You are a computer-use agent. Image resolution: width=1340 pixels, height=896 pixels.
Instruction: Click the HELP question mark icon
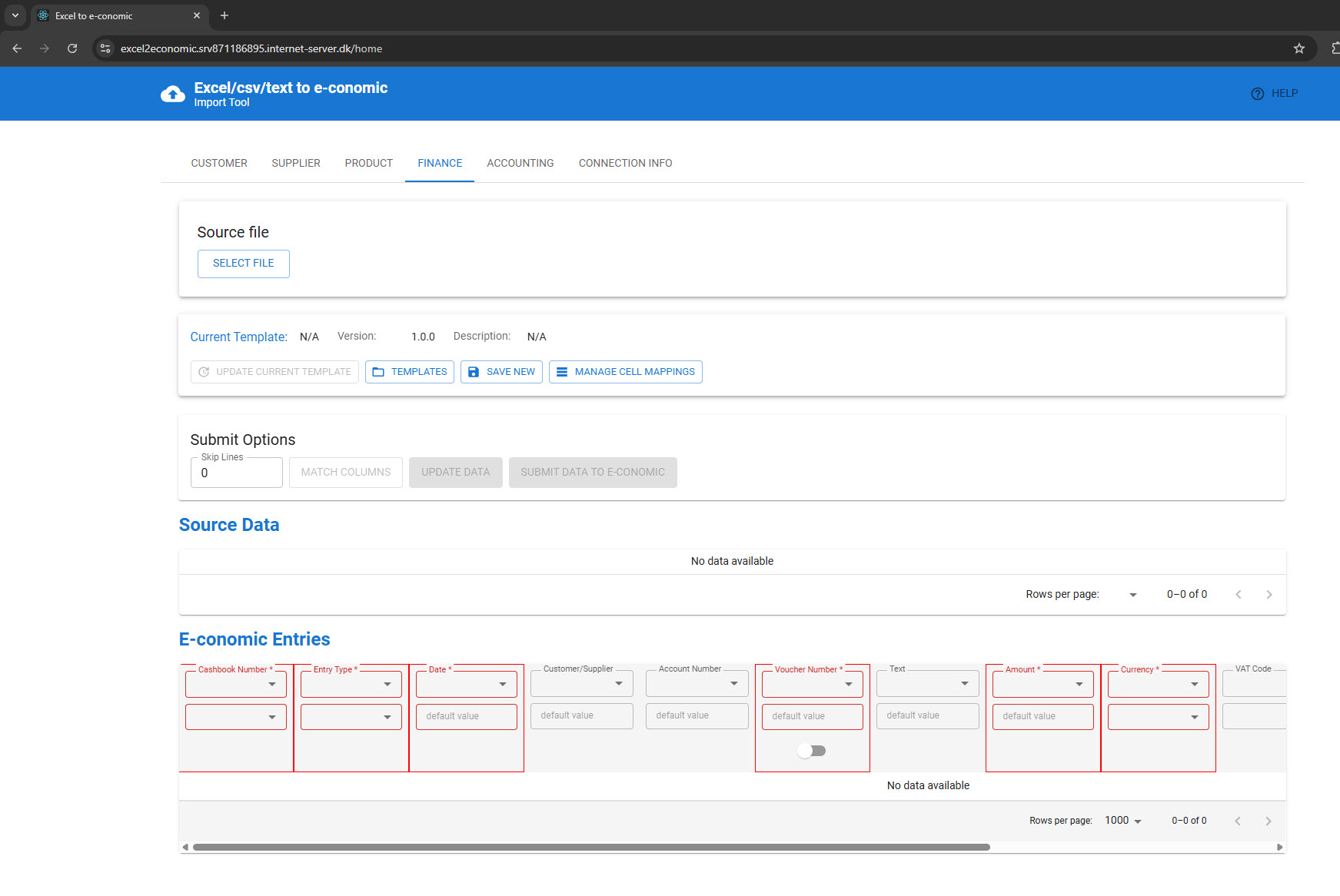(x=1258, y=94)
